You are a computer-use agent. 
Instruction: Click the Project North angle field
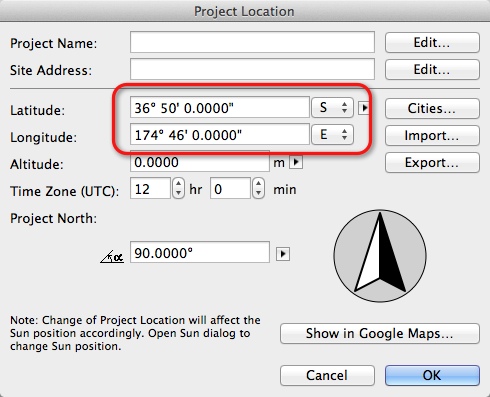click(200, 252)
